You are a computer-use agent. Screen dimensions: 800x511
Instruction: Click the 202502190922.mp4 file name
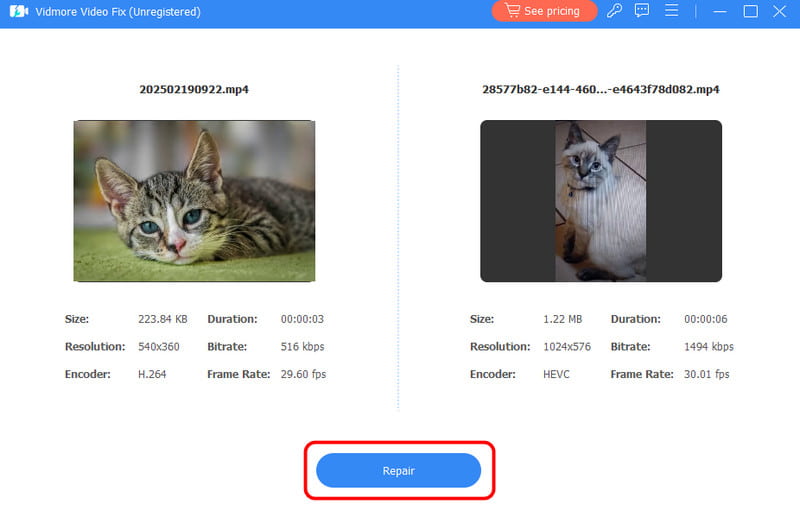[194, 89]
